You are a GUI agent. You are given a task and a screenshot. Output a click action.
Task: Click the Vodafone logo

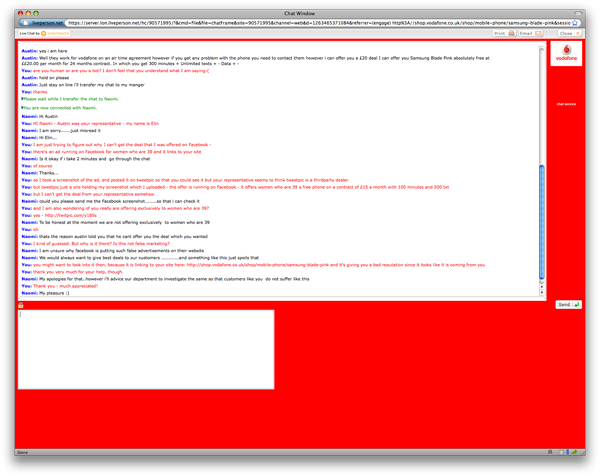point(566,53)
